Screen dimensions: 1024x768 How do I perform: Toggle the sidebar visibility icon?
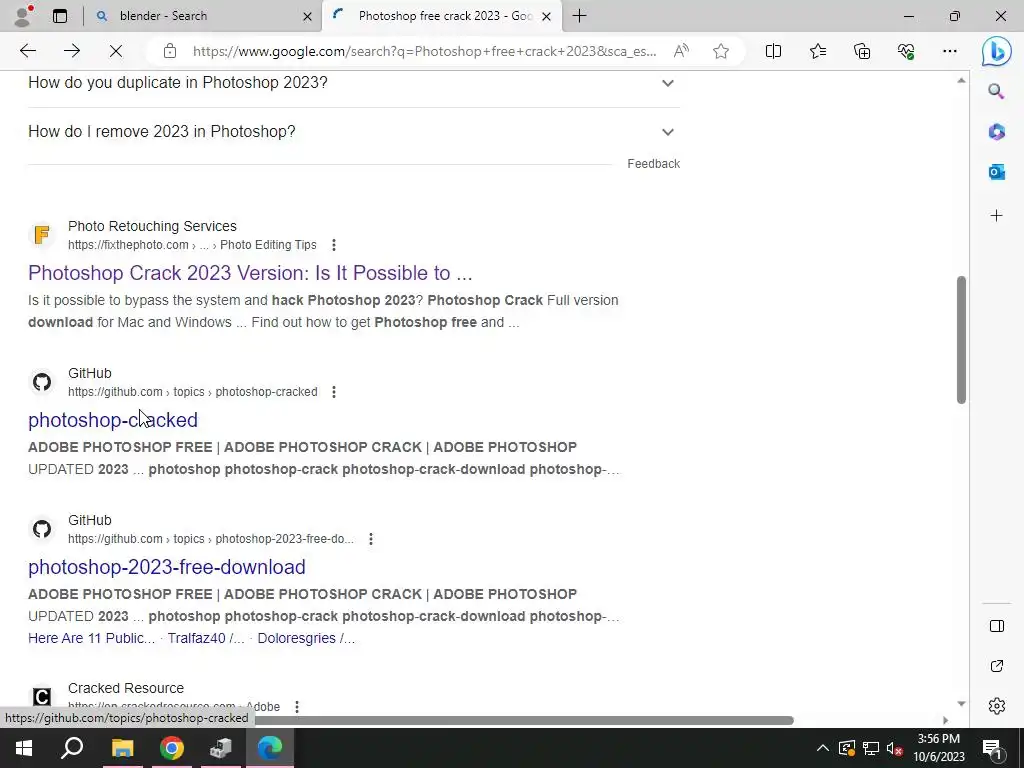[997, 626]
